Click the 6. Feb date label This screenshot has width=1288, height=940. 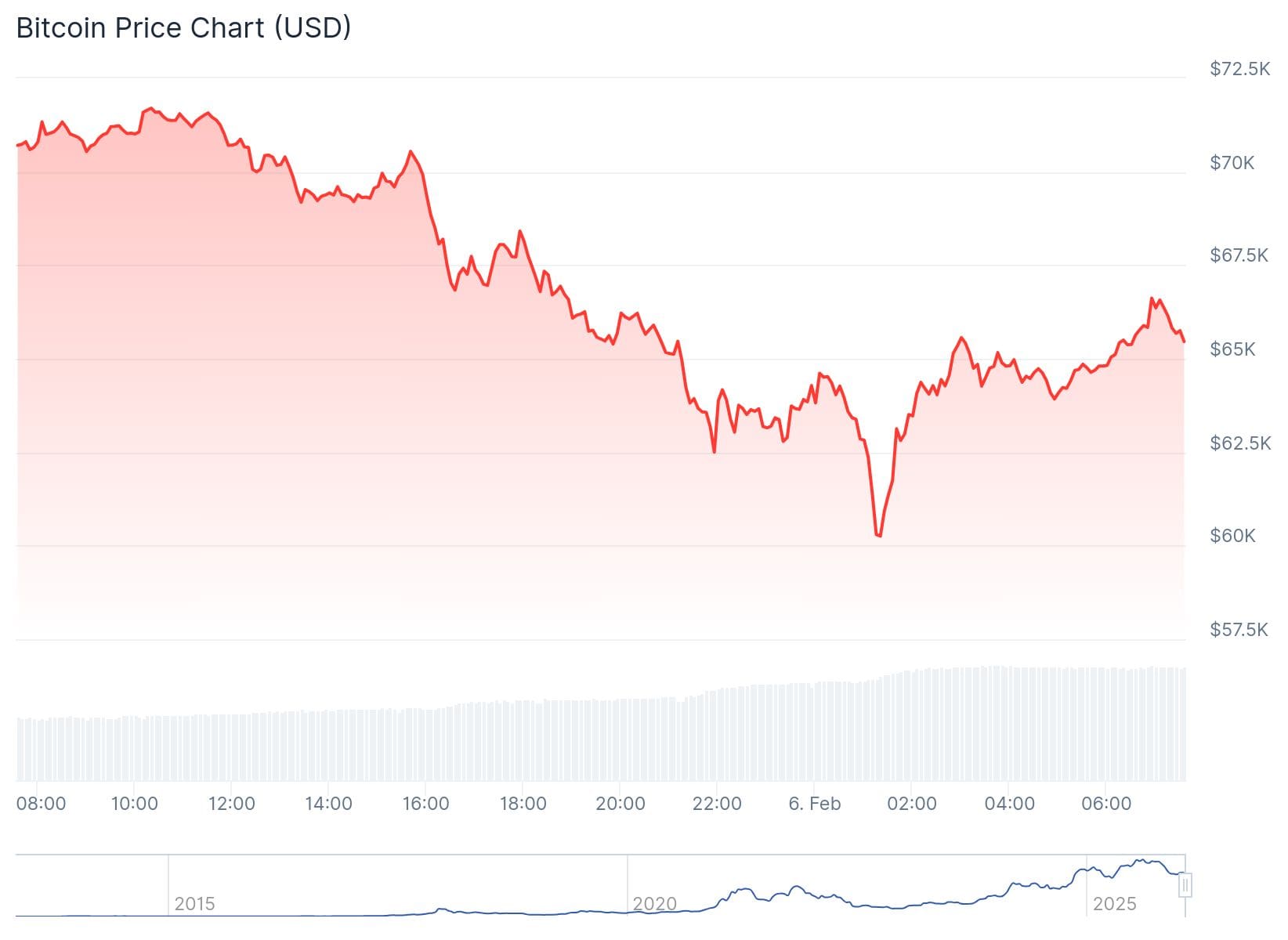pos(814,804)
